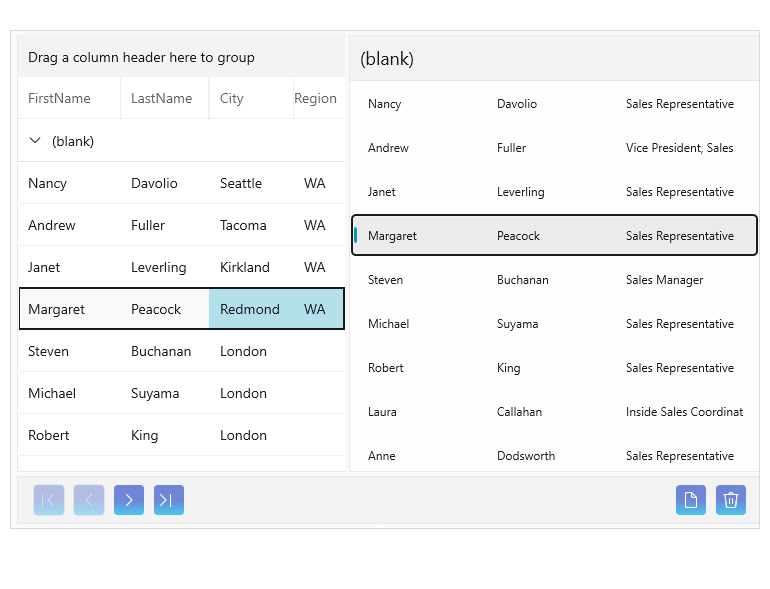Image resolution: width=770 pixels, height=589 pixels.
Task: Select Margaret cell in the grid
Action: (69, 309)
